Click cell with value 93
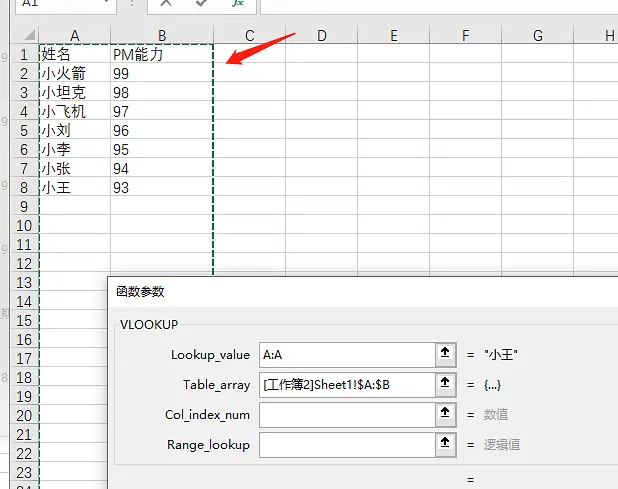The width and height of the screenshot is (618, 489). [x=162, y=188]
